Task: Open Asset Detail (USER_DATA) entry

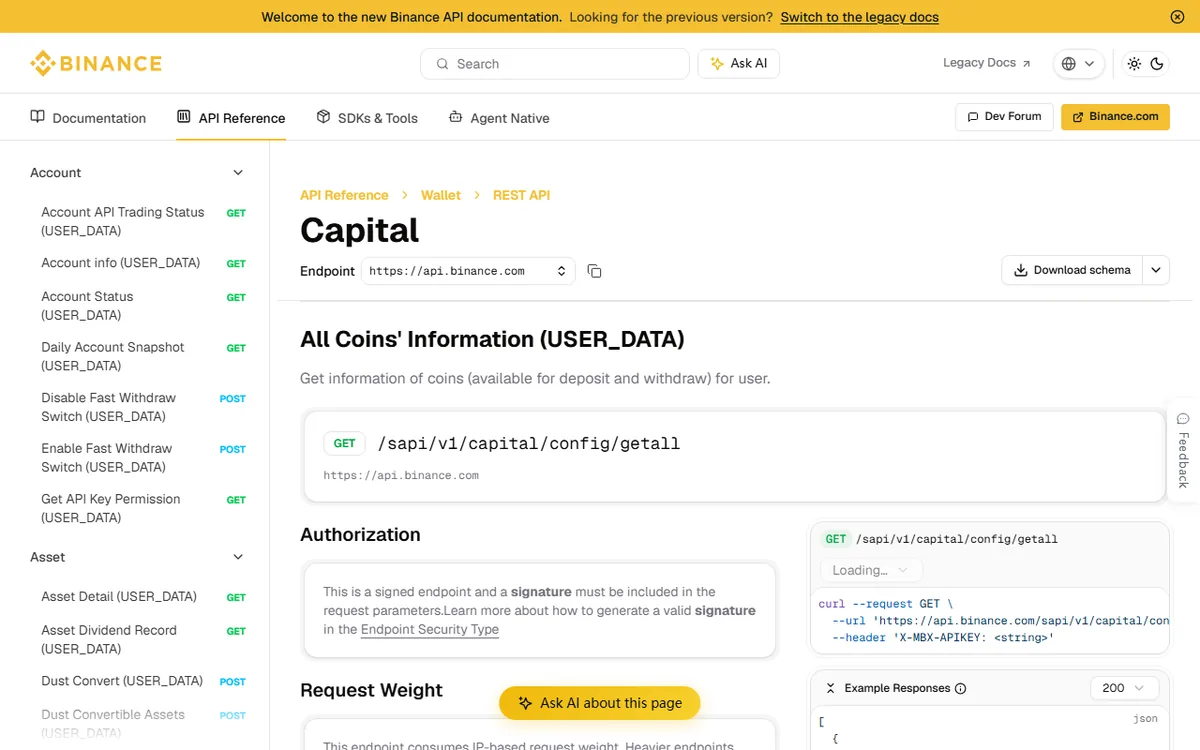Action: [143, 597]
